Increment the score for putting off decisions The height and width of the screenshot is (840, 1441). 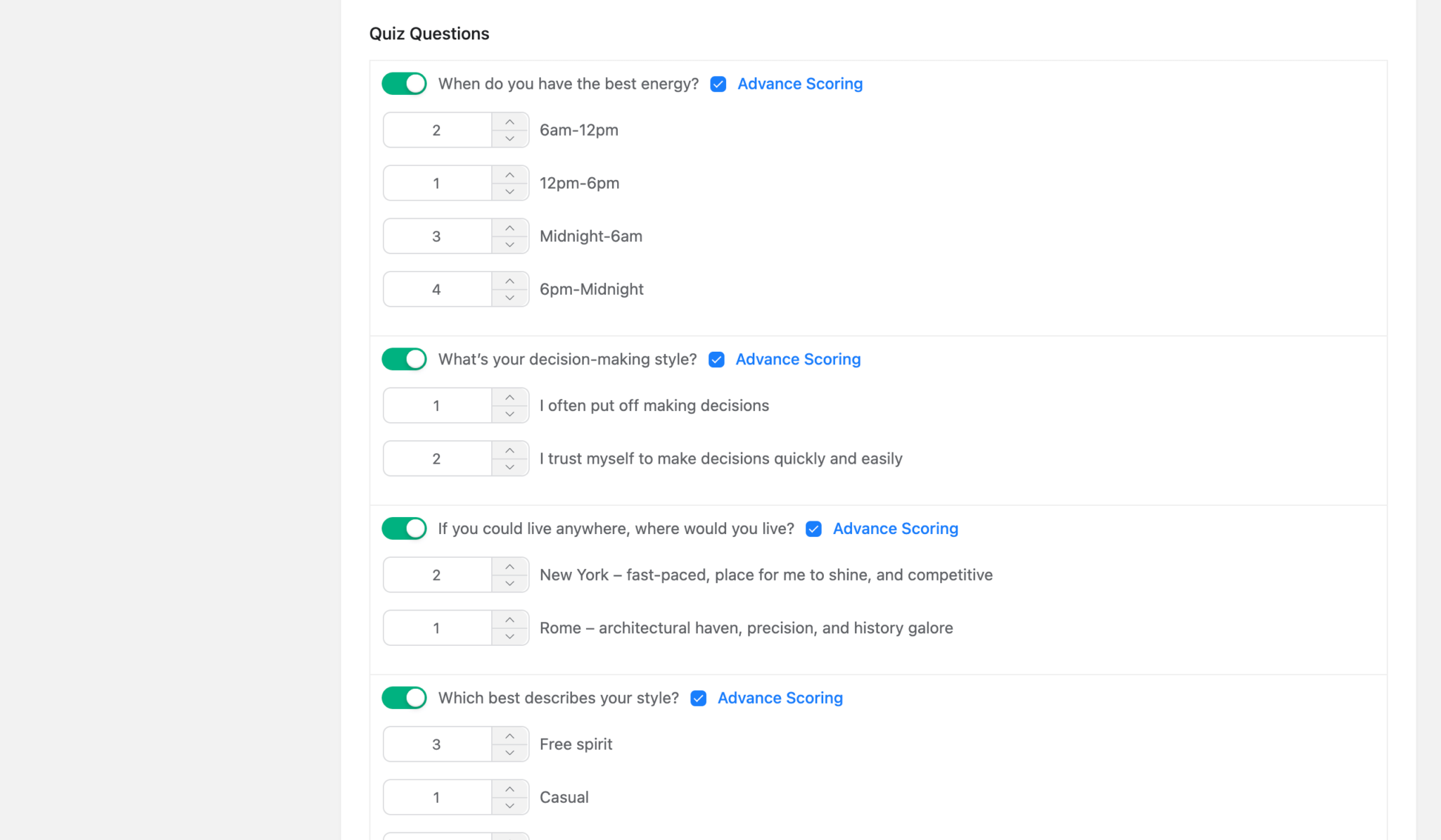(x=509, y=396)
